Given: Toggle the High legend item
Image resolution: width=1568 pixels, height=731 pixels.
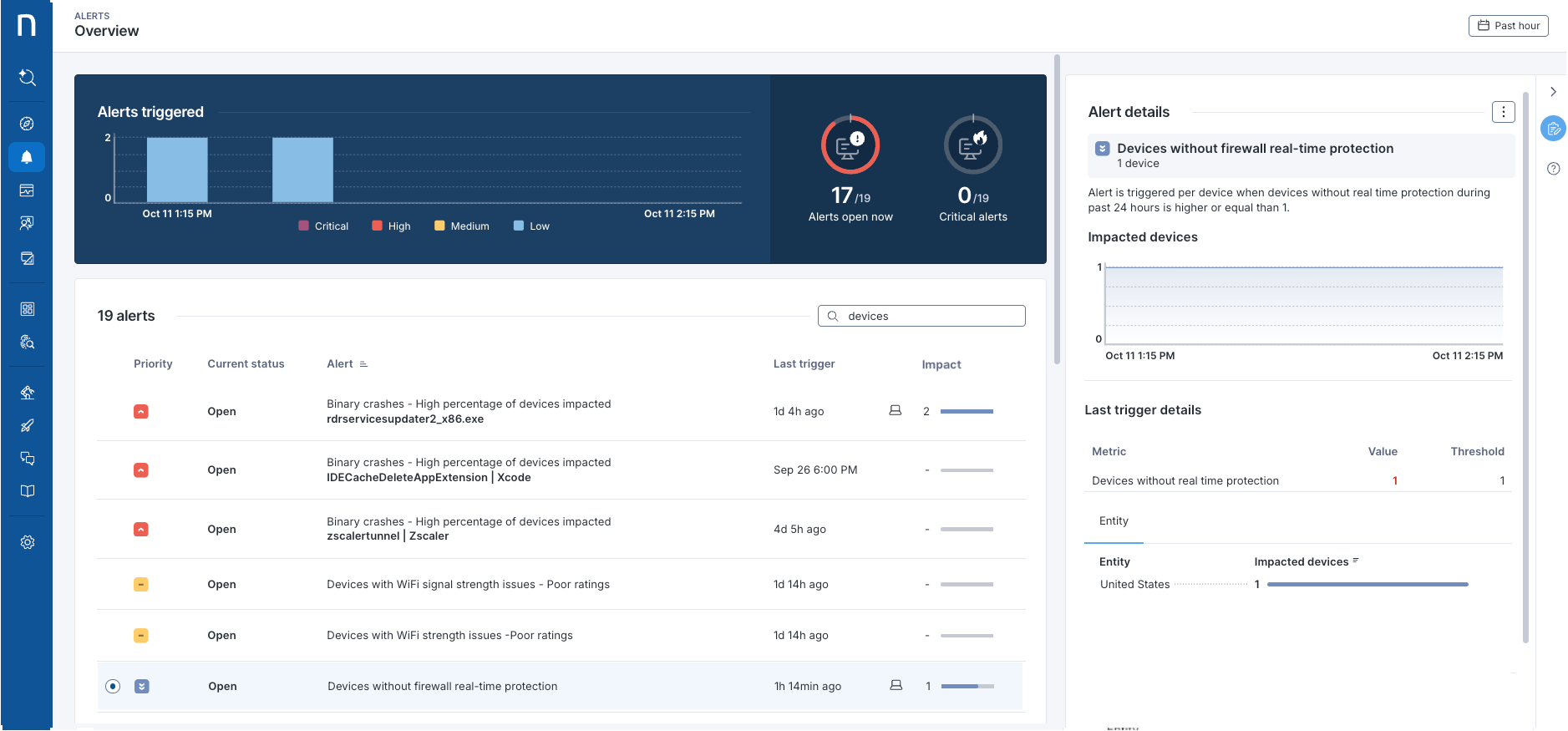Looking at the screenshot, I should tap(391, 226).
